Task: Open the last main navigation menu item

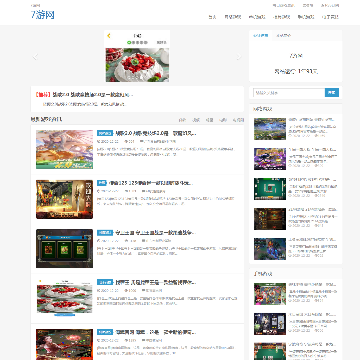Action: click(330, 17)
